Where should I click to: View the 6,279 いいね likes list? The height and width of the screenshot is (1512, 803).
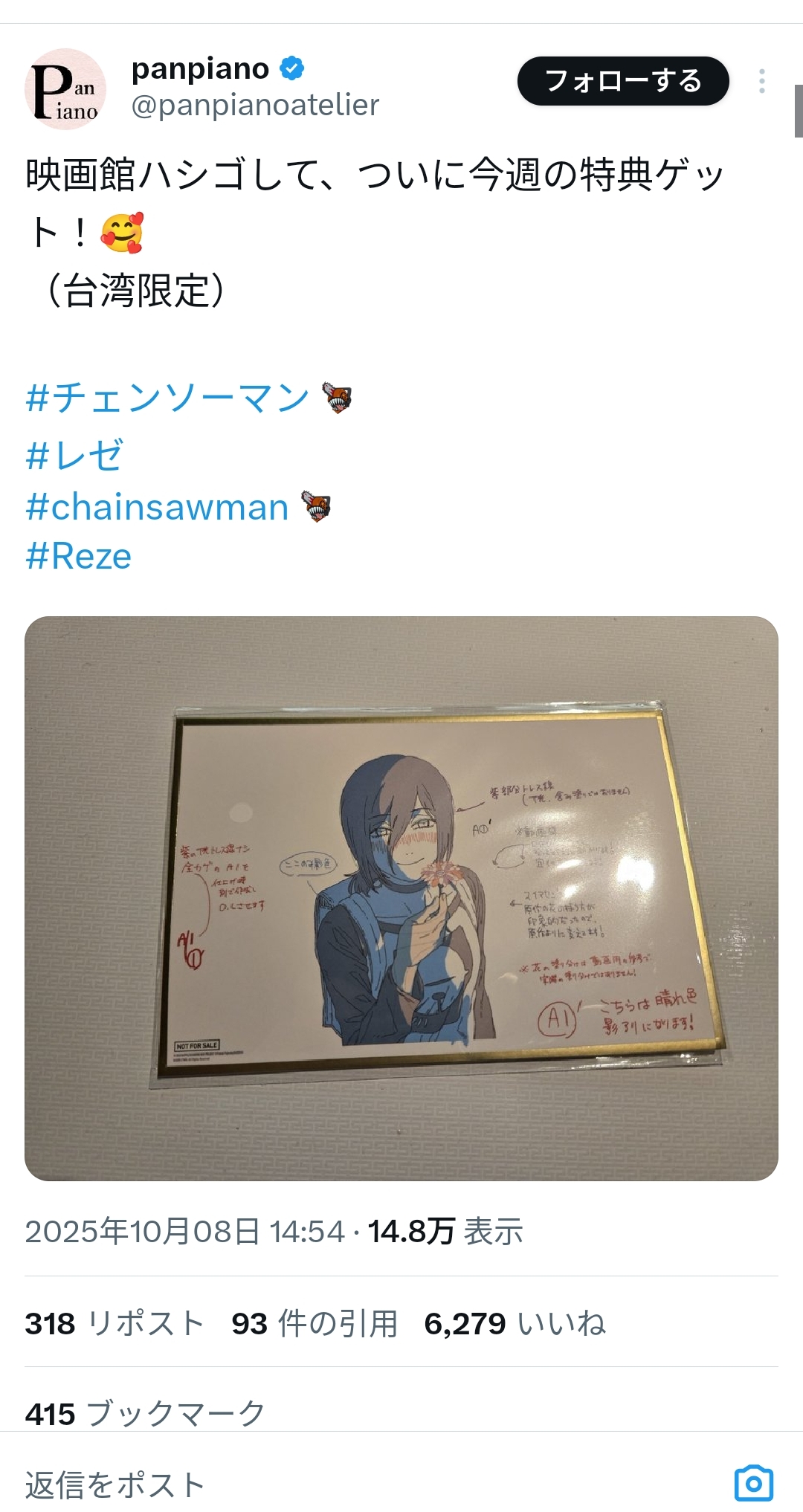coord(515,1323)
